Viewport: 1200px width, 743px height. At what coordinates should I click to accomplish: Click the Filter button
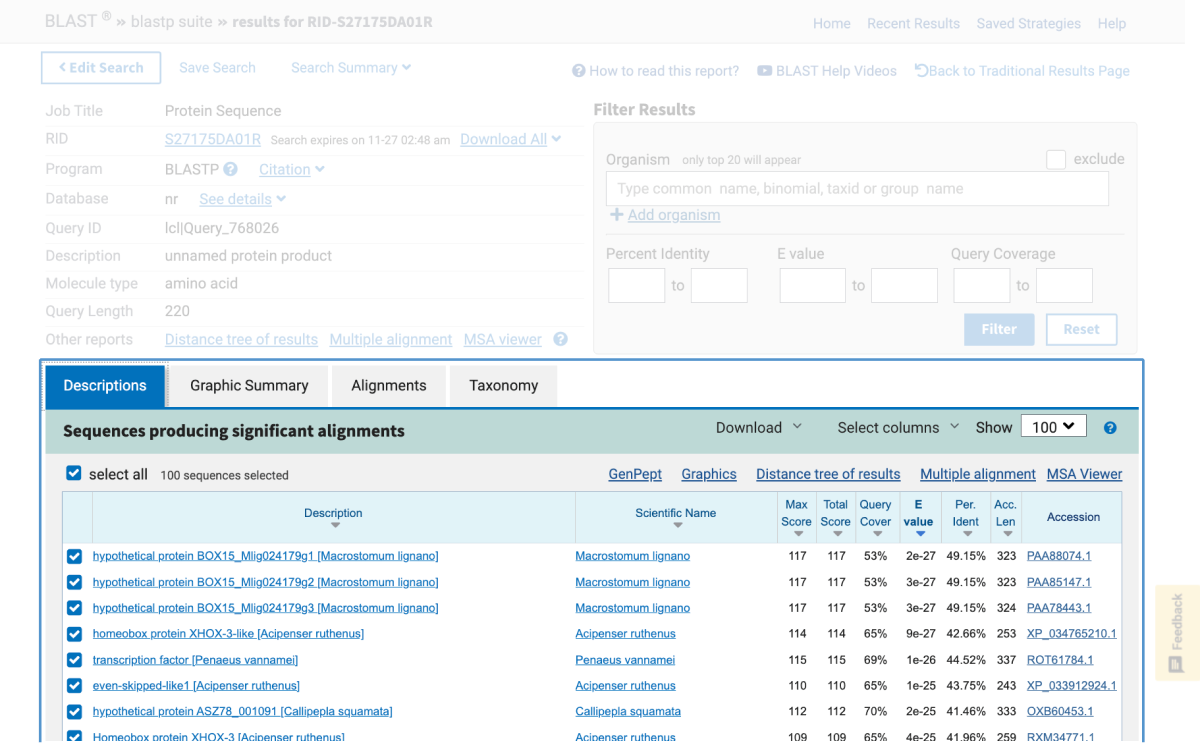tap(999, 329)
